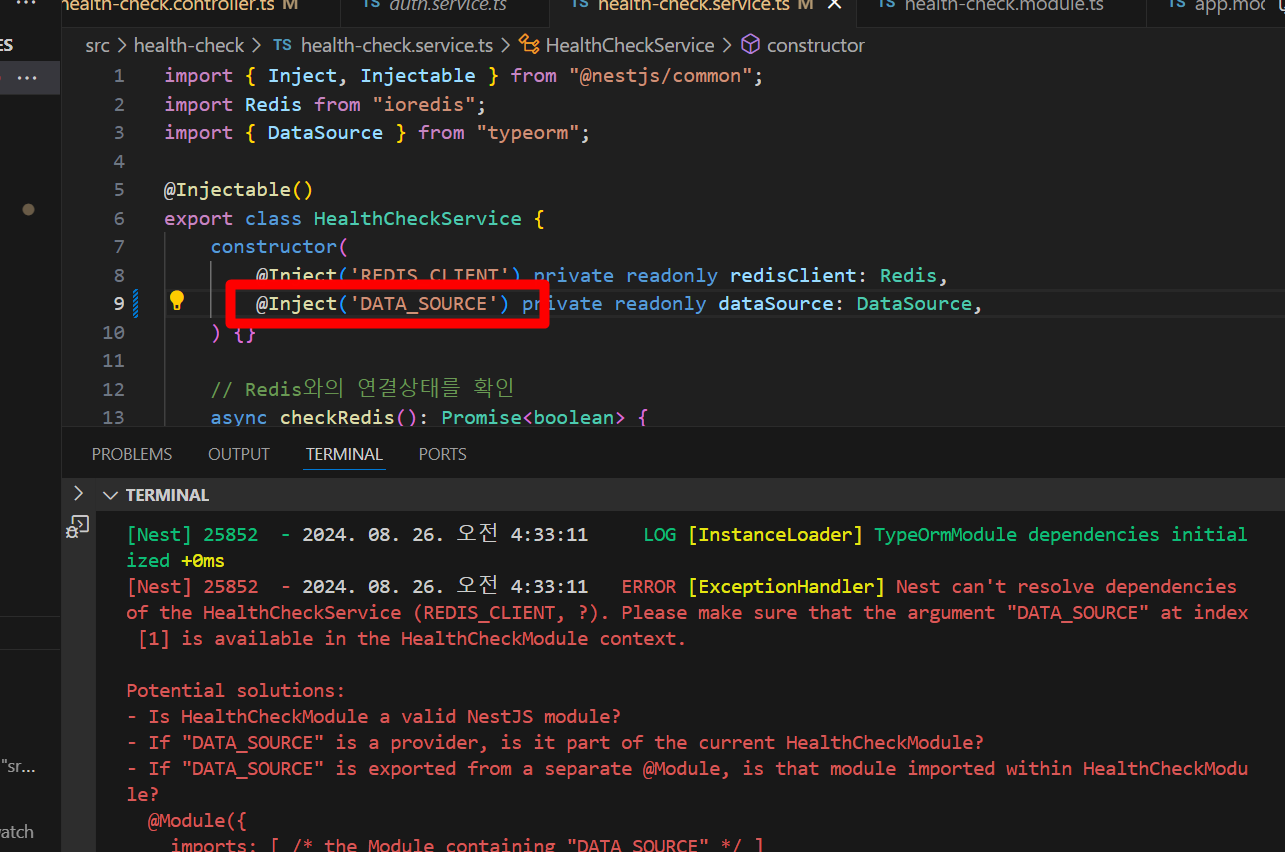Open the more actions ellipsis in the sidebar row

click(x=27, y=78)
